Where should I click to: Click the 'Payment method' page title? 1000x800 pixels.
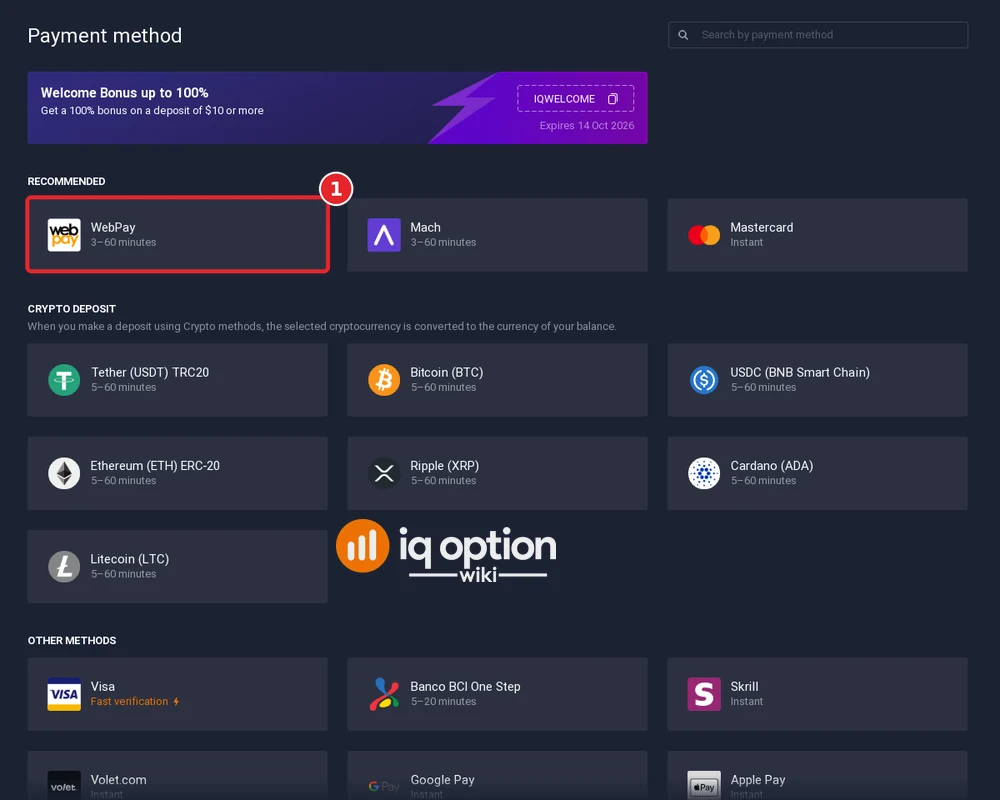pyautogui.click(x=105, y=35)
